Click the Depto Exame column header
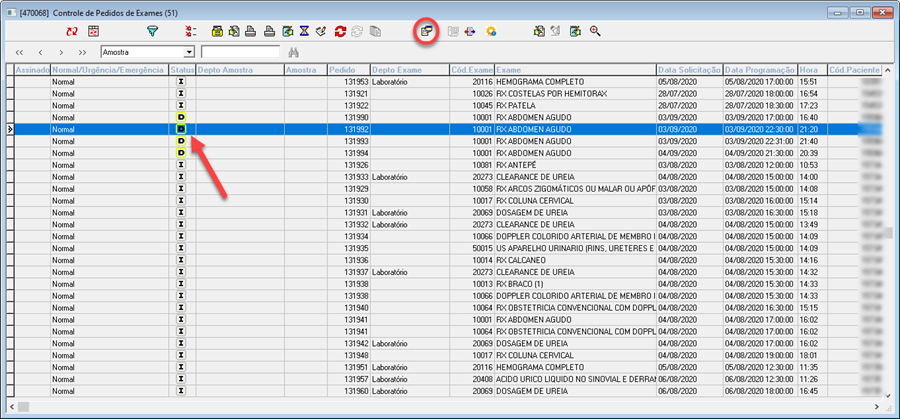 coord(410,70)
